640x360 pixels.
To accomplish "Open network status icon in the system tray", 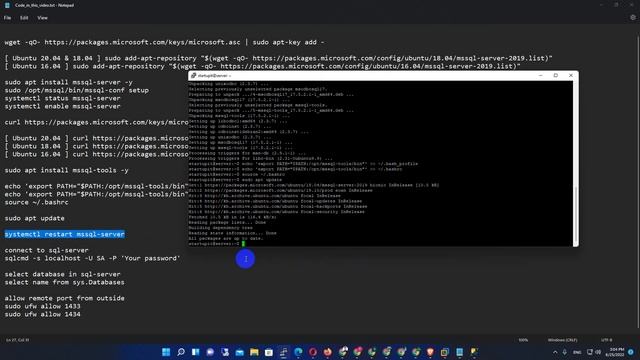I will tap(590, 352).
